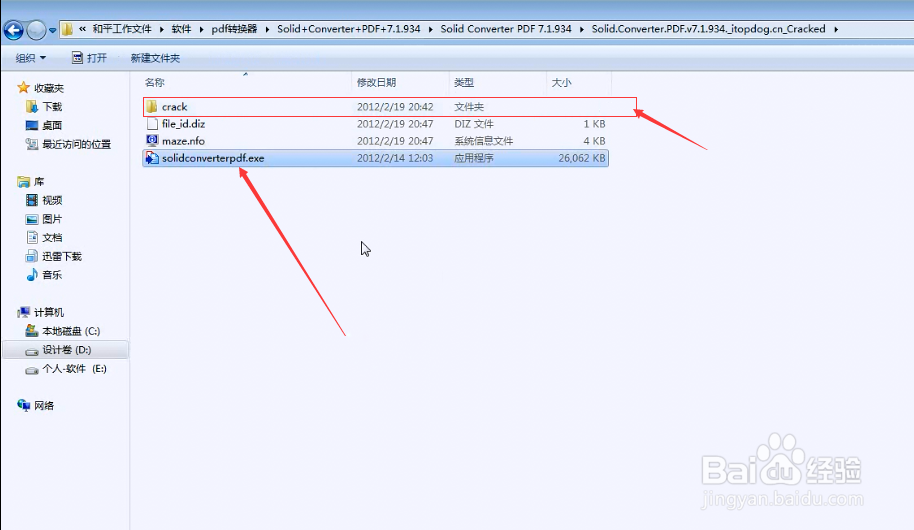
Task: Click the DIZ 文件 type cell
Action: click(474, 124)
